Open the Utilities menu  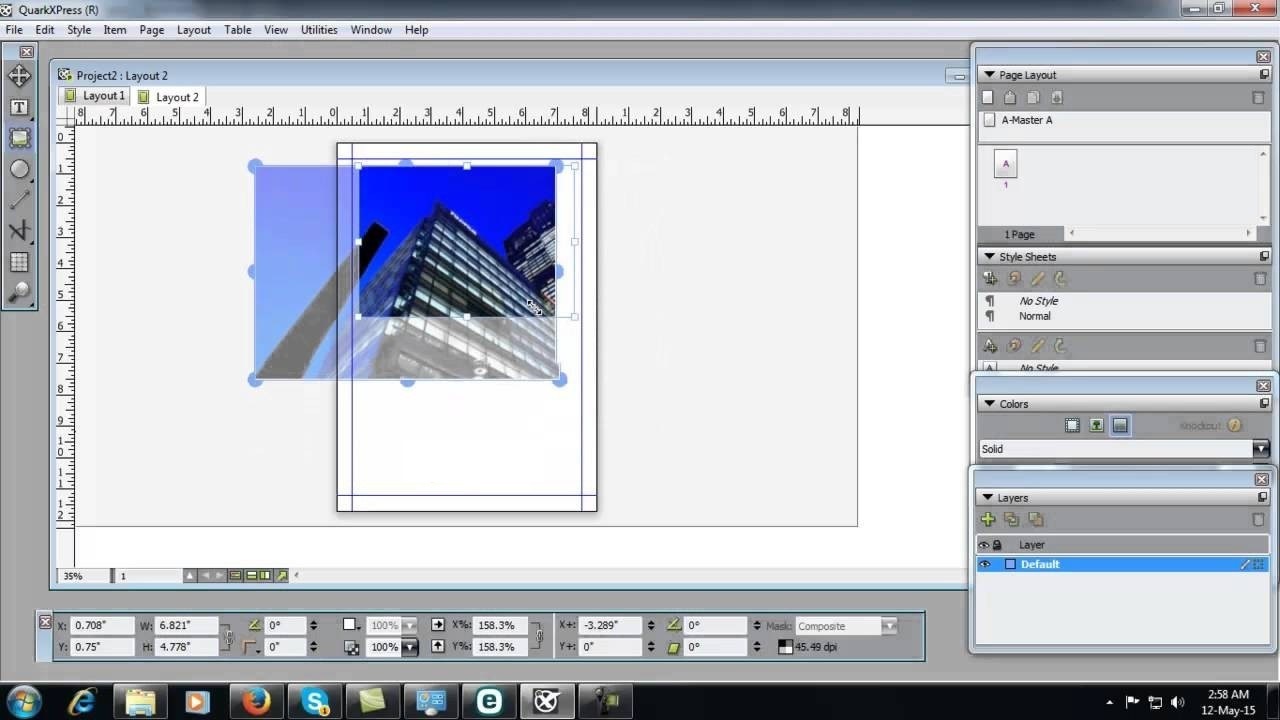point(319,30)
